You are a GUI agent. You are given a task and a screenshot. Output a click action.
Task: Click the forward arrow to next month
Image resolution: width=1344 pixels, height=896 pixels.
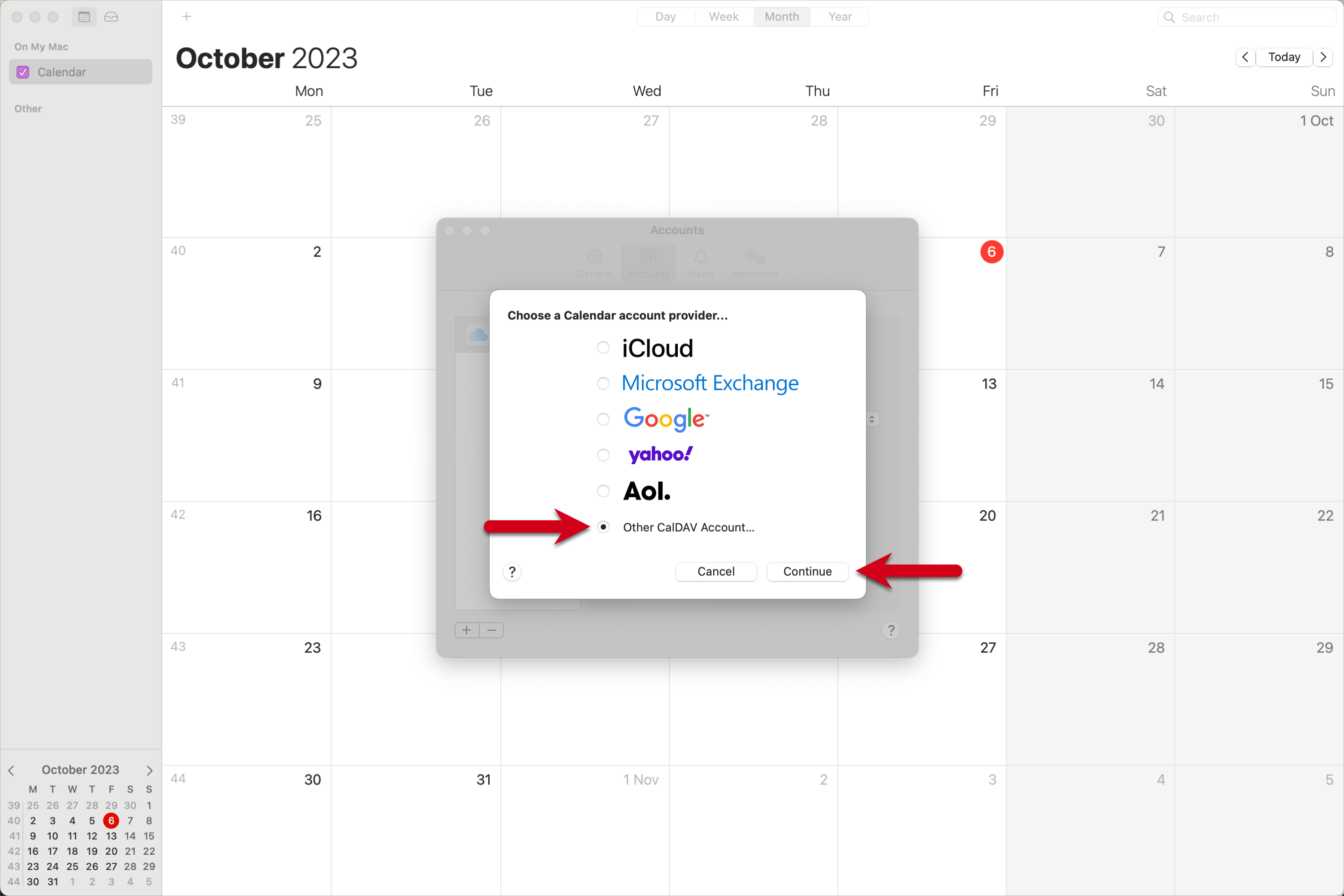click(x=1326, y=57)
